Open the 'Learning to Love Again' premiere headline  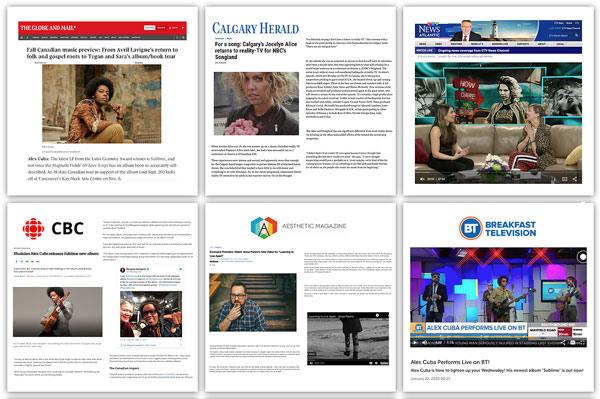251,254
